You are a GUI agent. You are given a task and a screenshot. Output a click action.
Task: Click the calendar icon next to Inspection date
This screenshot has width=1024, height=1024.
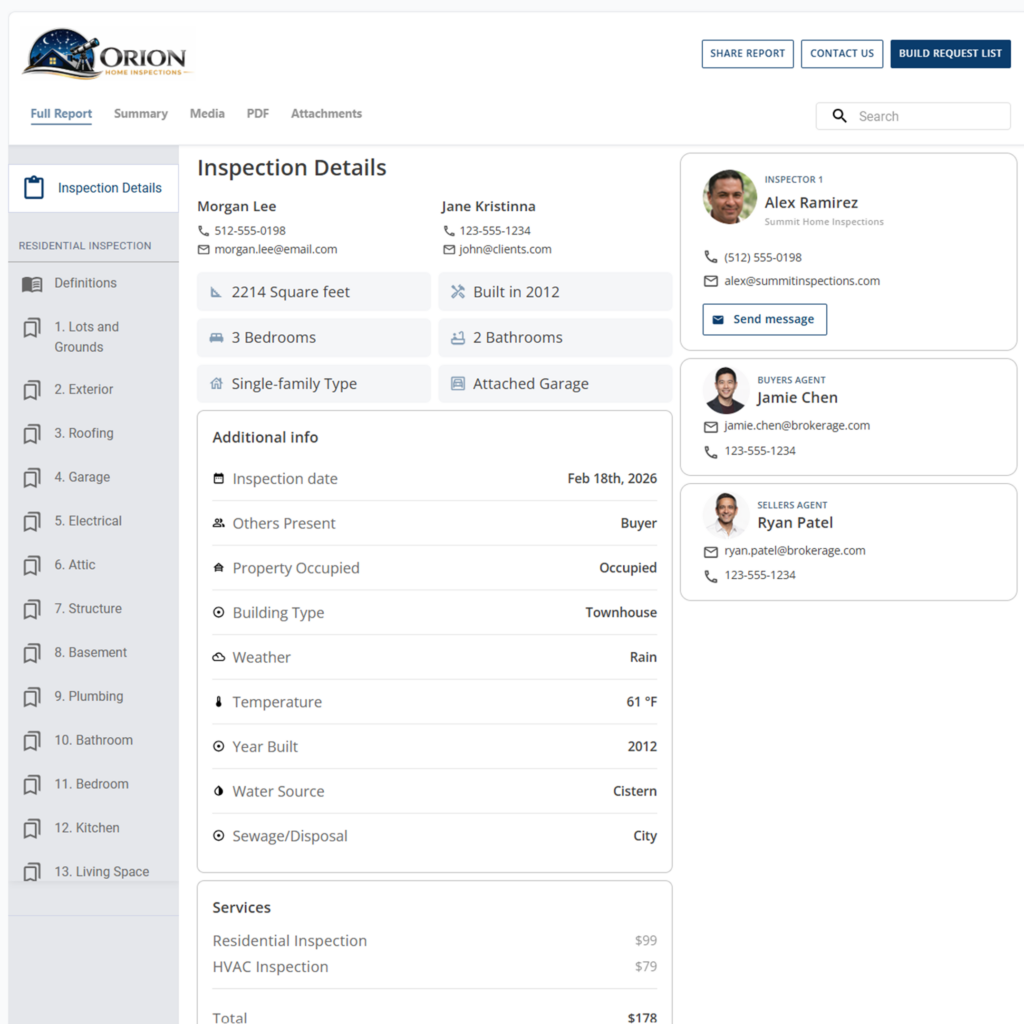pos(218,478)
